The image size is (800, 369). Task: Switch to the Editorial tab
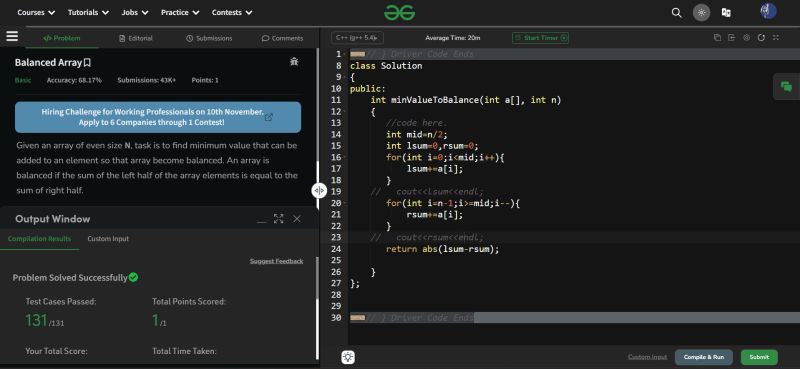pos(136,38)
